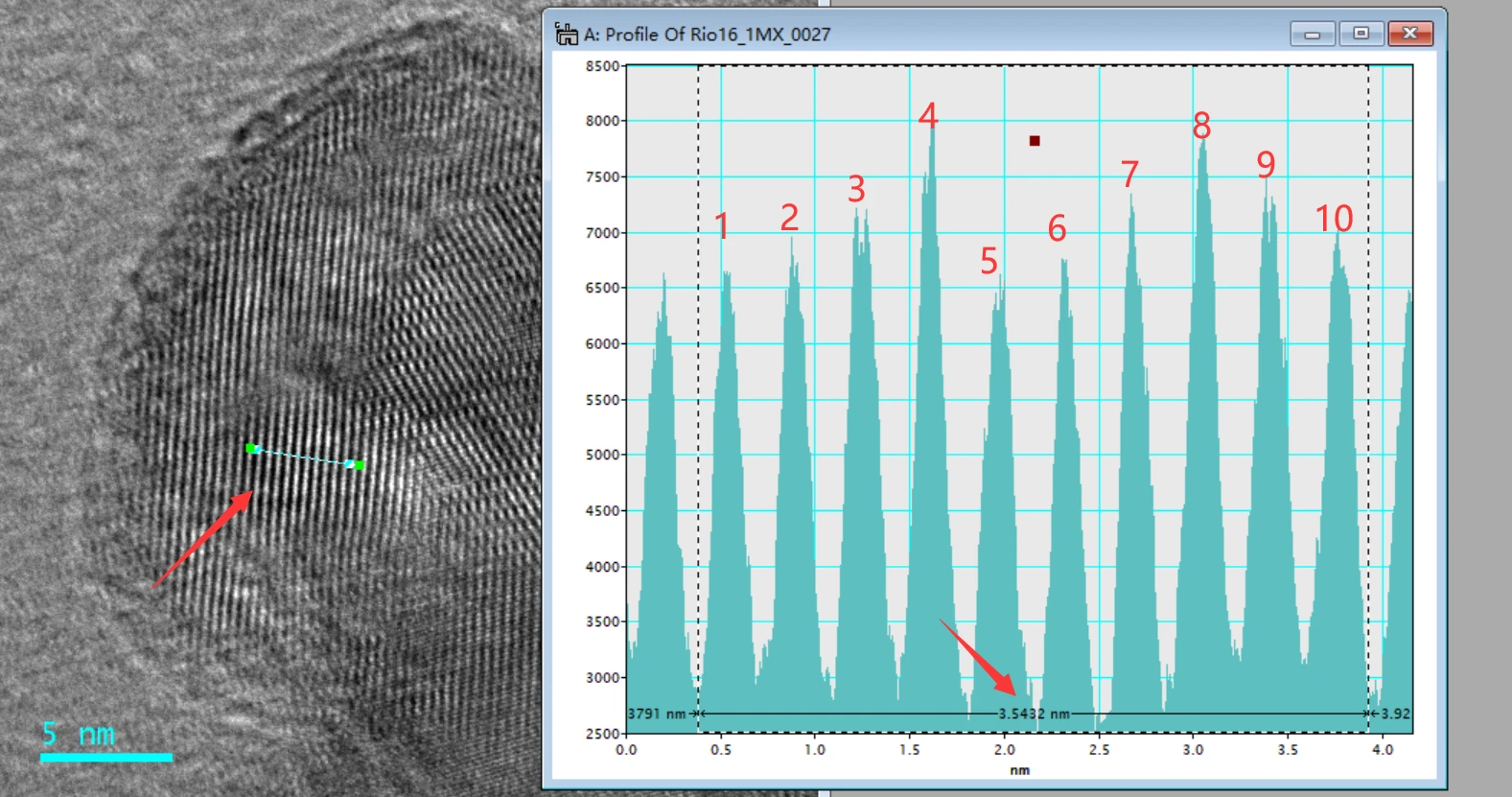Click the dark red square marker in the plot
This screenshot has height=797, width=1512.
pyautogui.click(x=1035, y=141)
